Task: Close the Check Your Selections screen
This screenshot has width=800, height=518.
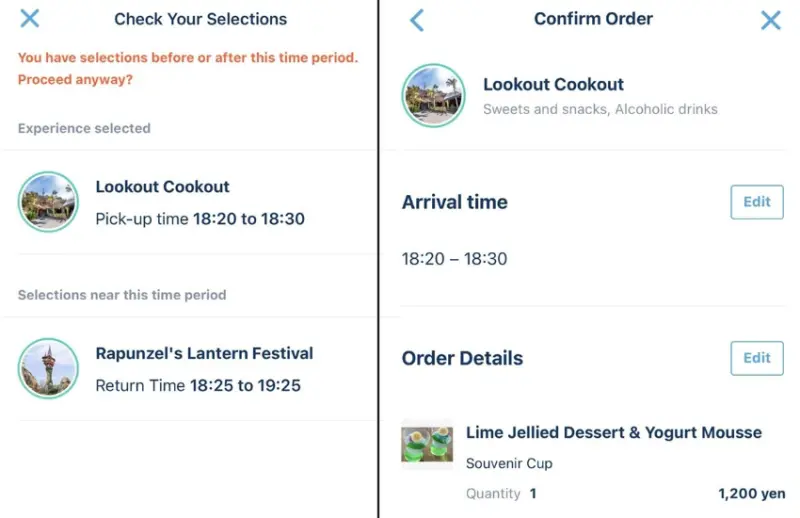Action: [x=30, y=18]
